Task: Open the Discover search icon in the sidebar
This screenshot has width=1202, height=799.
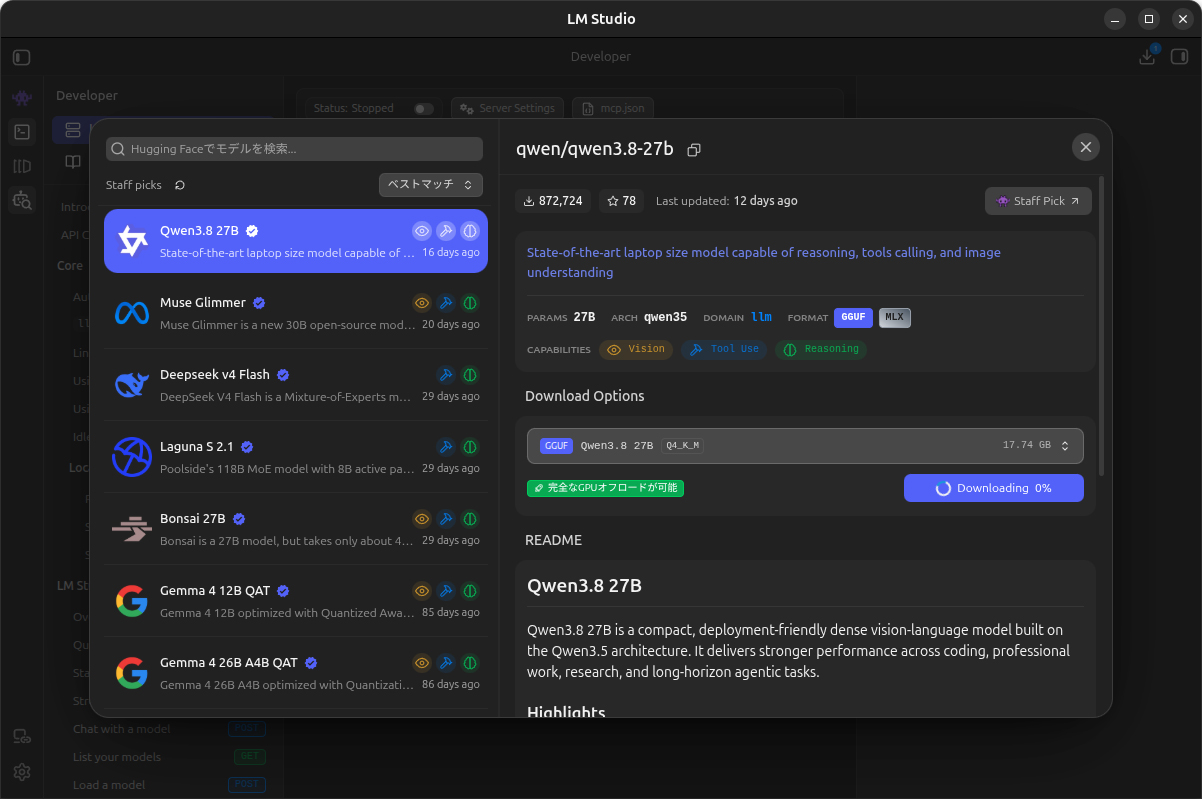Action: coord(22,200)
